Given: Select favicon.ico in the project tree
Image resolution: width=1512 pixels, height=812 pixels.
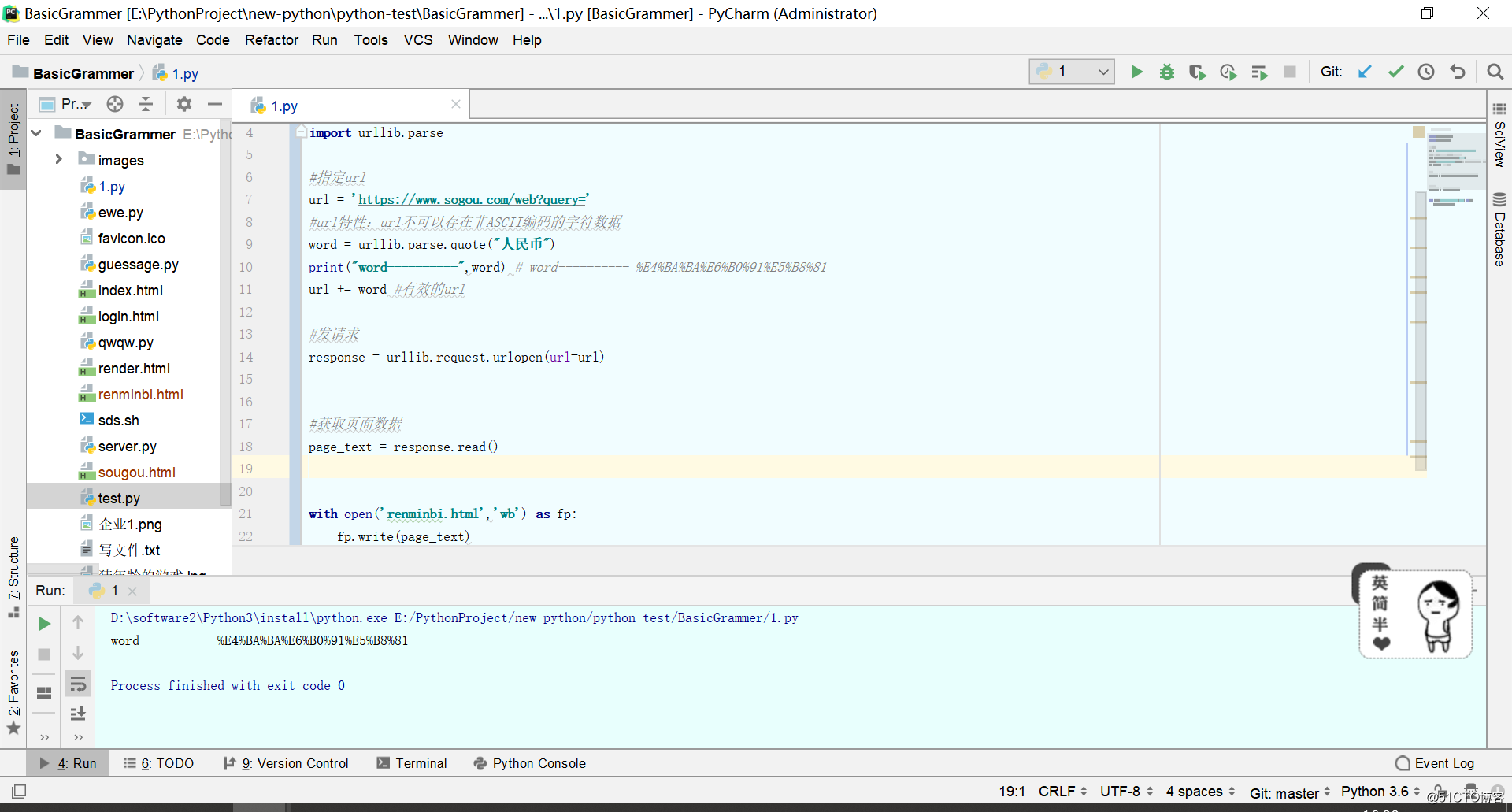Looking at the screenshot, I should 132,239.
